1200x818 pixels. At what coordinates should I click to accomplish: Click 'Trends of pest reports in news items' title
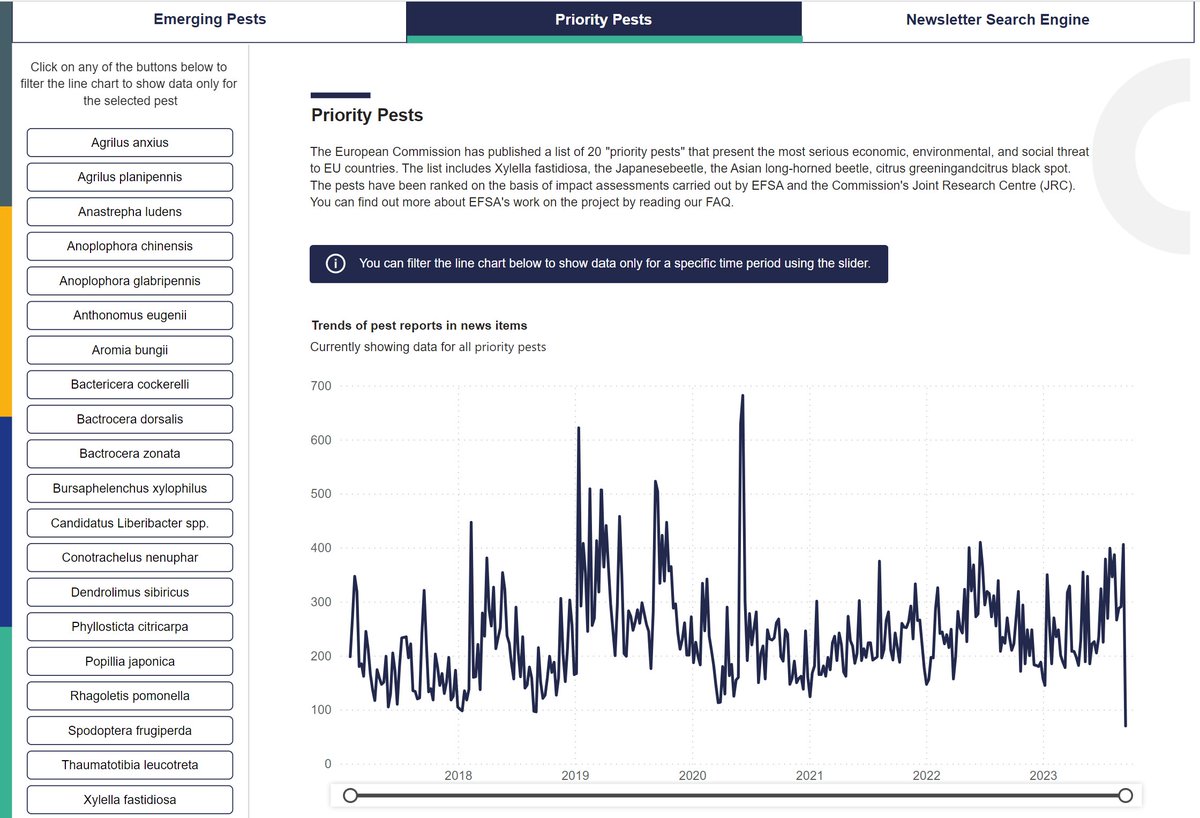419,325
